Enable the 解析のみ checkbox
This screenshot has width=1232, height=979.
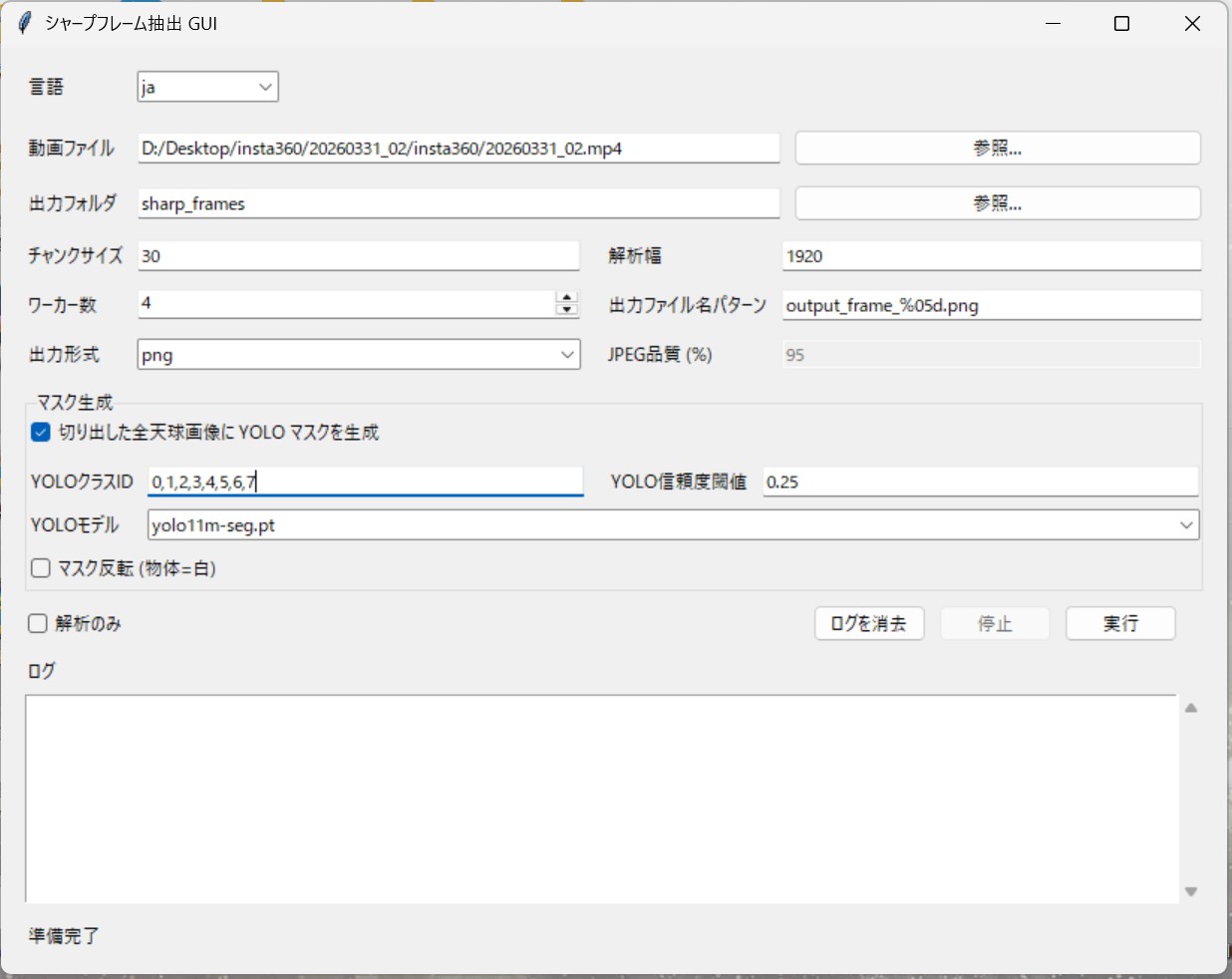(37, 623)
